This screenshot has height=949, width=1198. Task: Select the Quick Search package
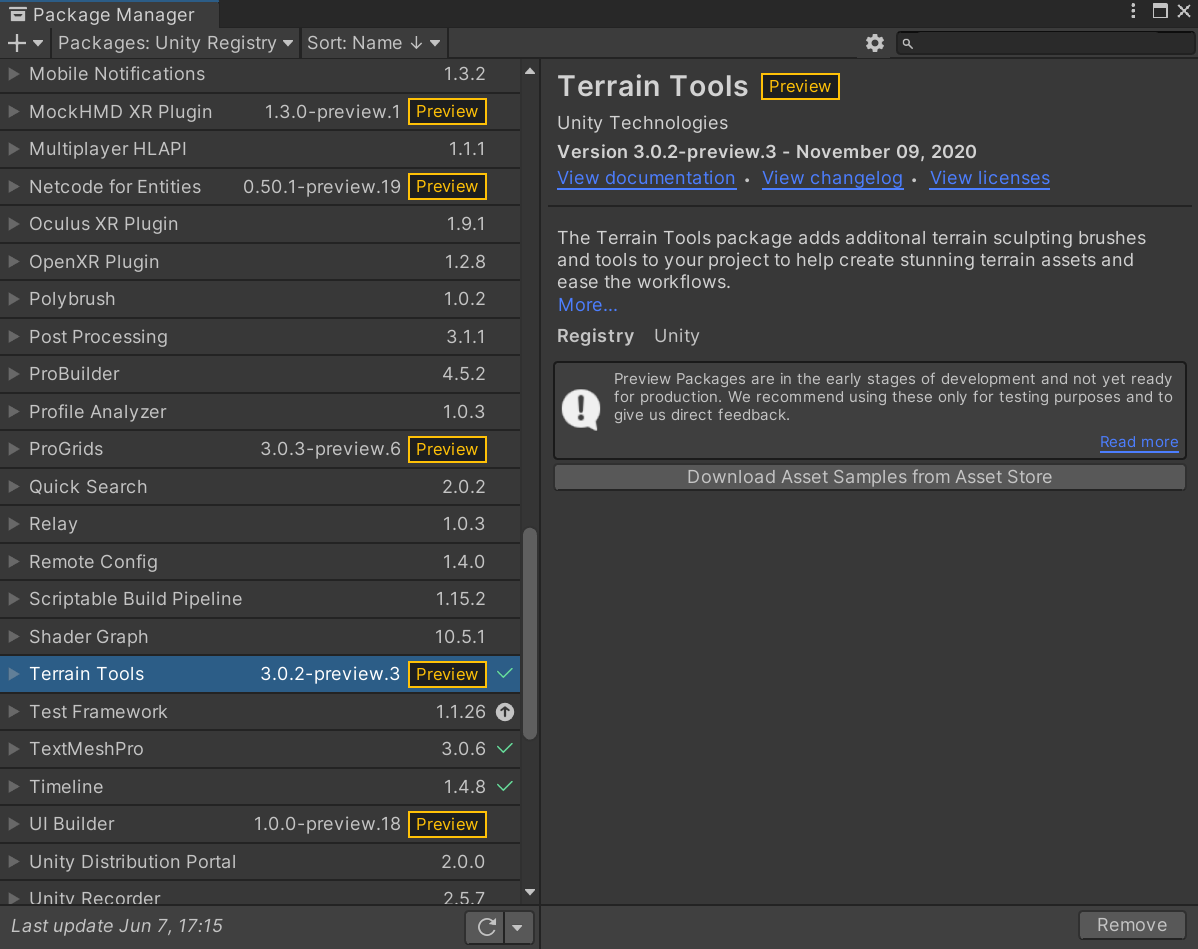(260, 487)
